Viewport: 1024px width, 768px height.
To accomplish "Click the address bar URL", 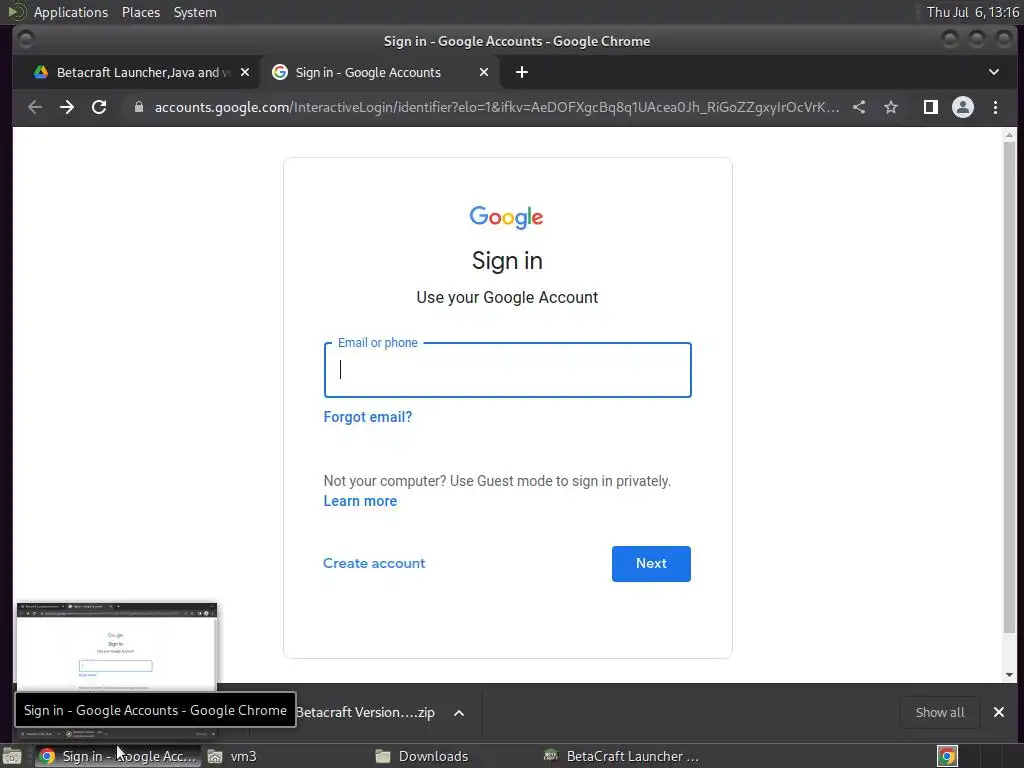I will [x=496, y=107].
